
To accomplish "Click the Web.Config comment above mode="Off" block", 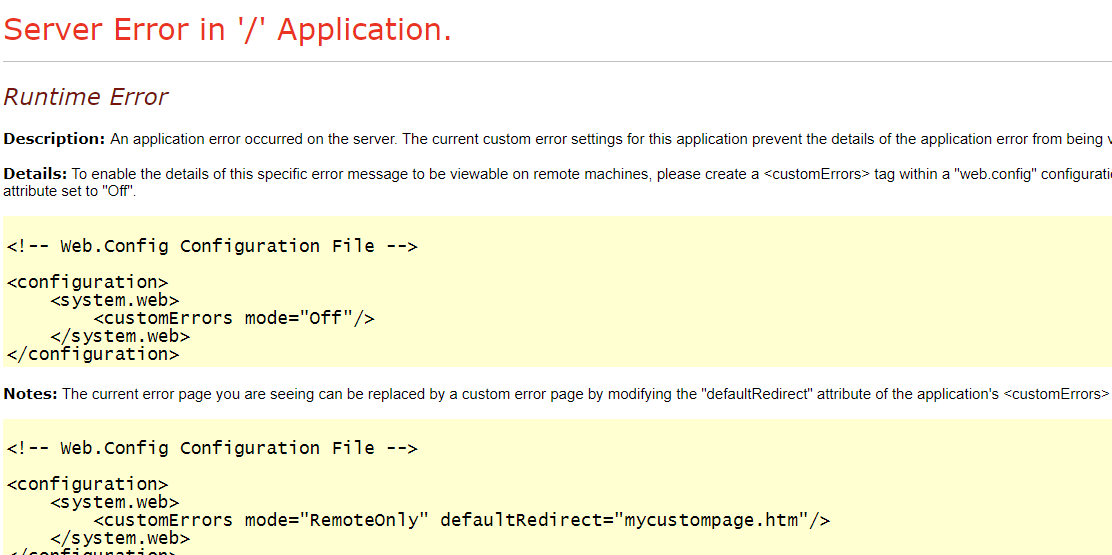I will [212, 246].
